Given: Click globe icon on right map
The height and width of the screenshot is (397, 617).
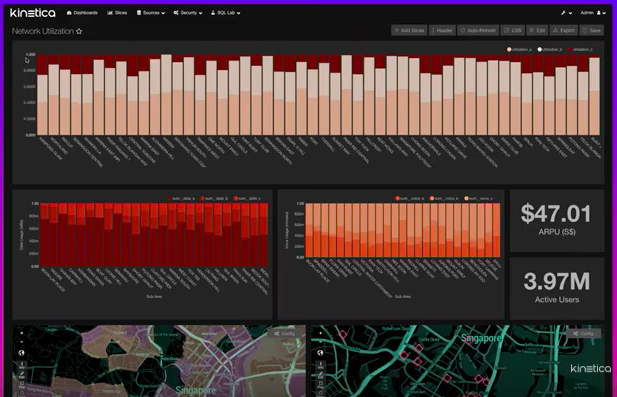Looking at the screenshot, I should click(x=320, y=353).
